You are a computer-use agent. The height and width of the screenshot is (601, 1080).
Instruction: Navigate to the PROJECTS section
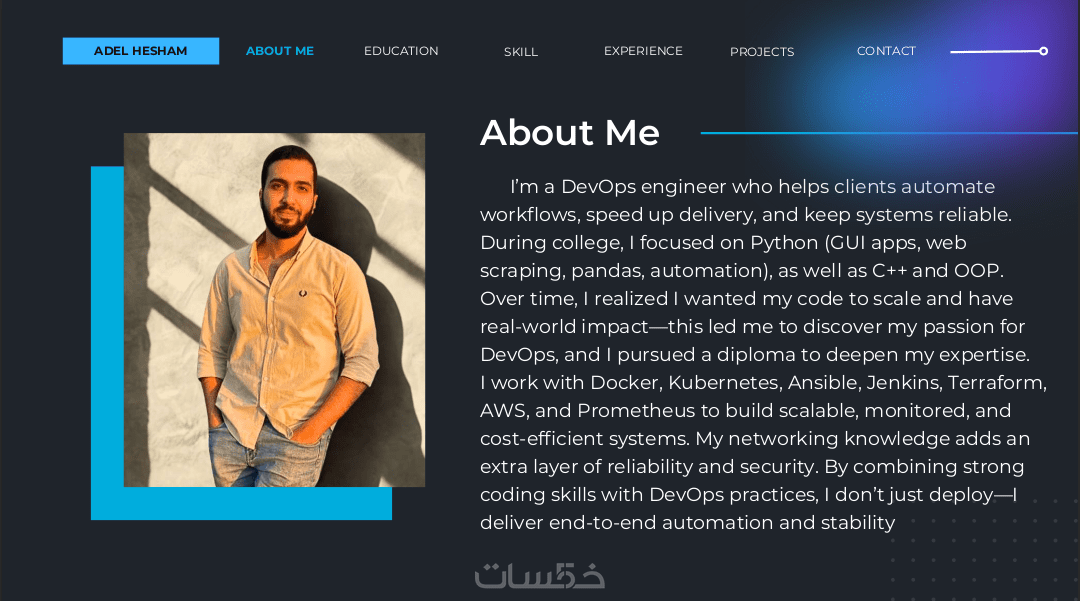(x=762, y=52)
